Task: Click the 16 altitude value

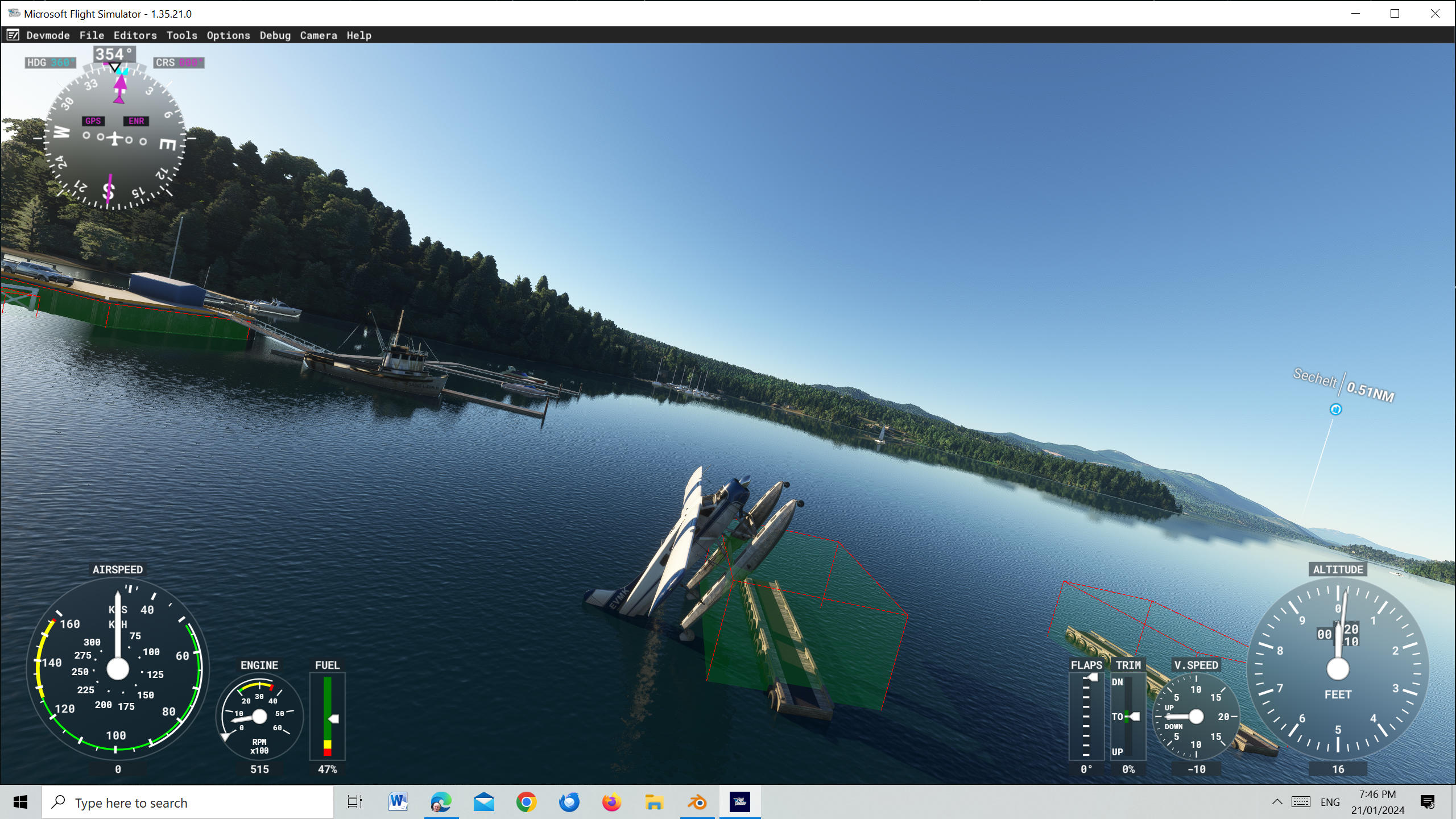Action: (x=1338, y=769)
